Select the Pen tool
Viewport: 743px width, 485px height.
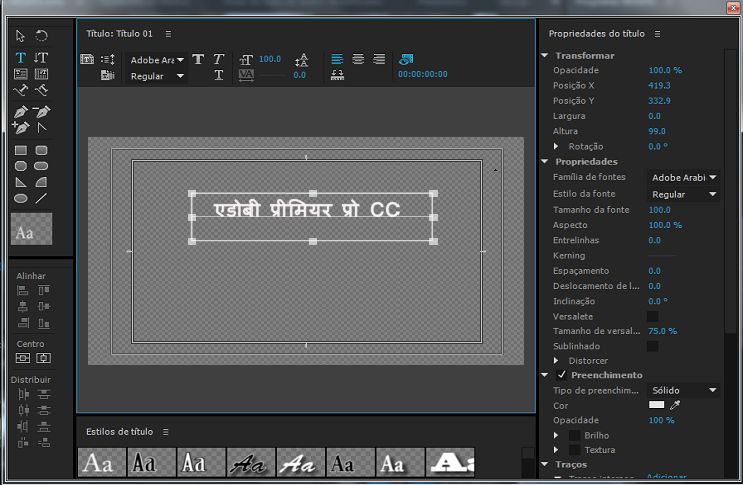pos(21,112)
